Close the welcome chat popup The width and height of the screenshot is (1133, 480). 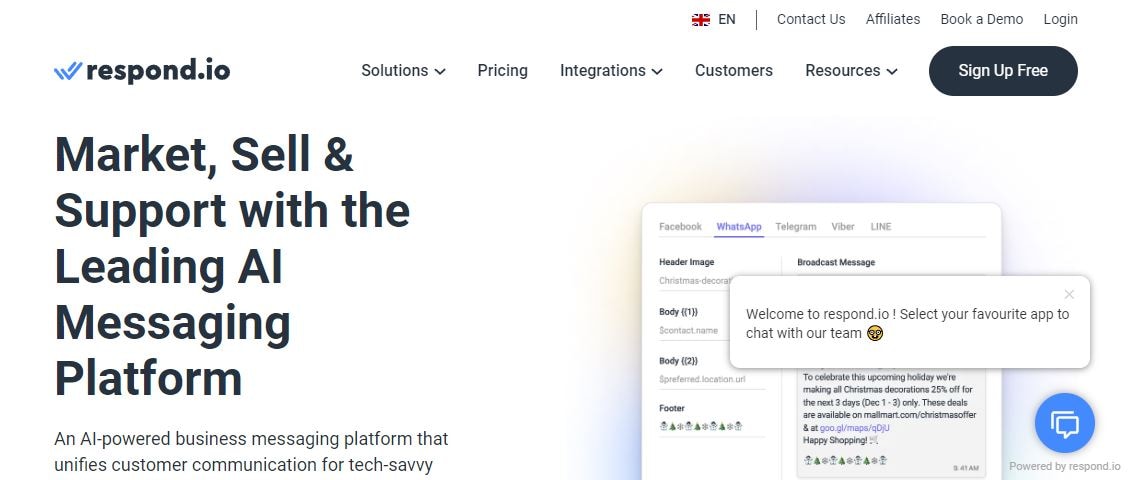(x=1069, y=294)
